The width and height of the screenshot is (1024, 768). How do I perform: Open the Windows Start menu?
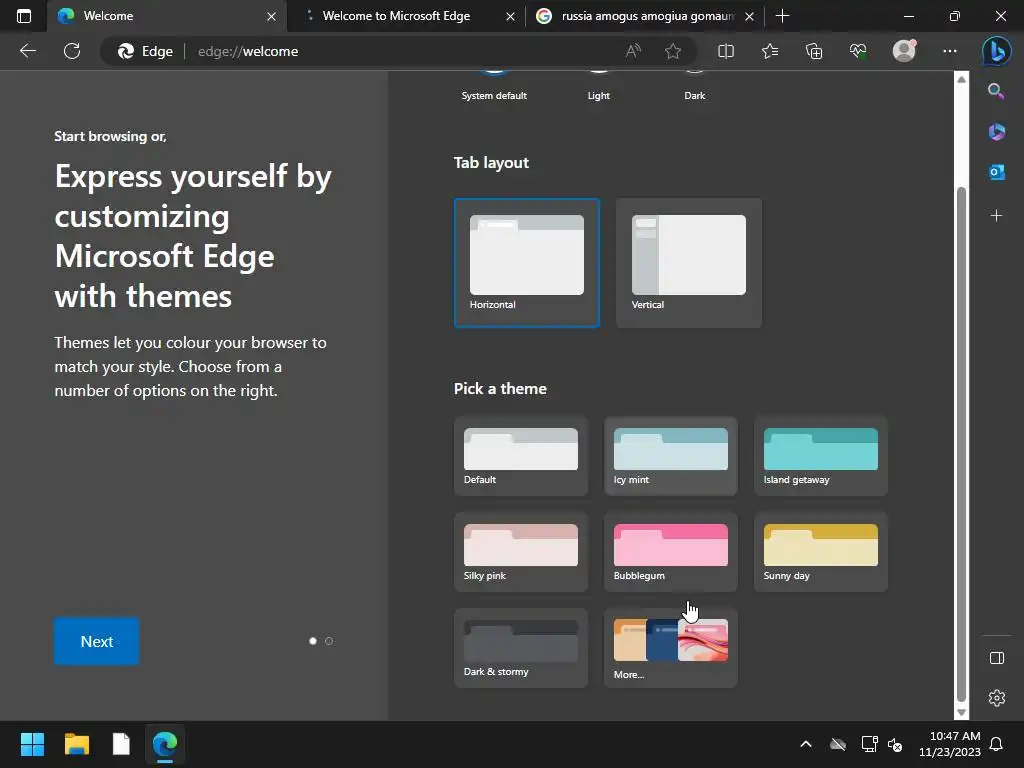tap(32, 744)
